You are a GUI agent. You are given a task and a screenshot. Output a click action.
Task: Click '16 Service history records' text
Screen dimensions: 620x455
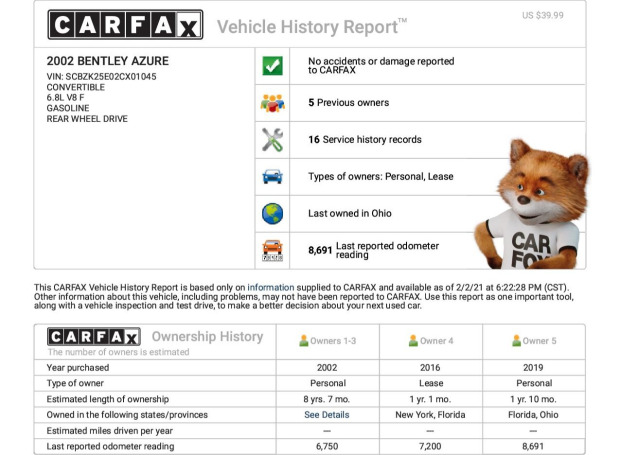pos(365,140)
